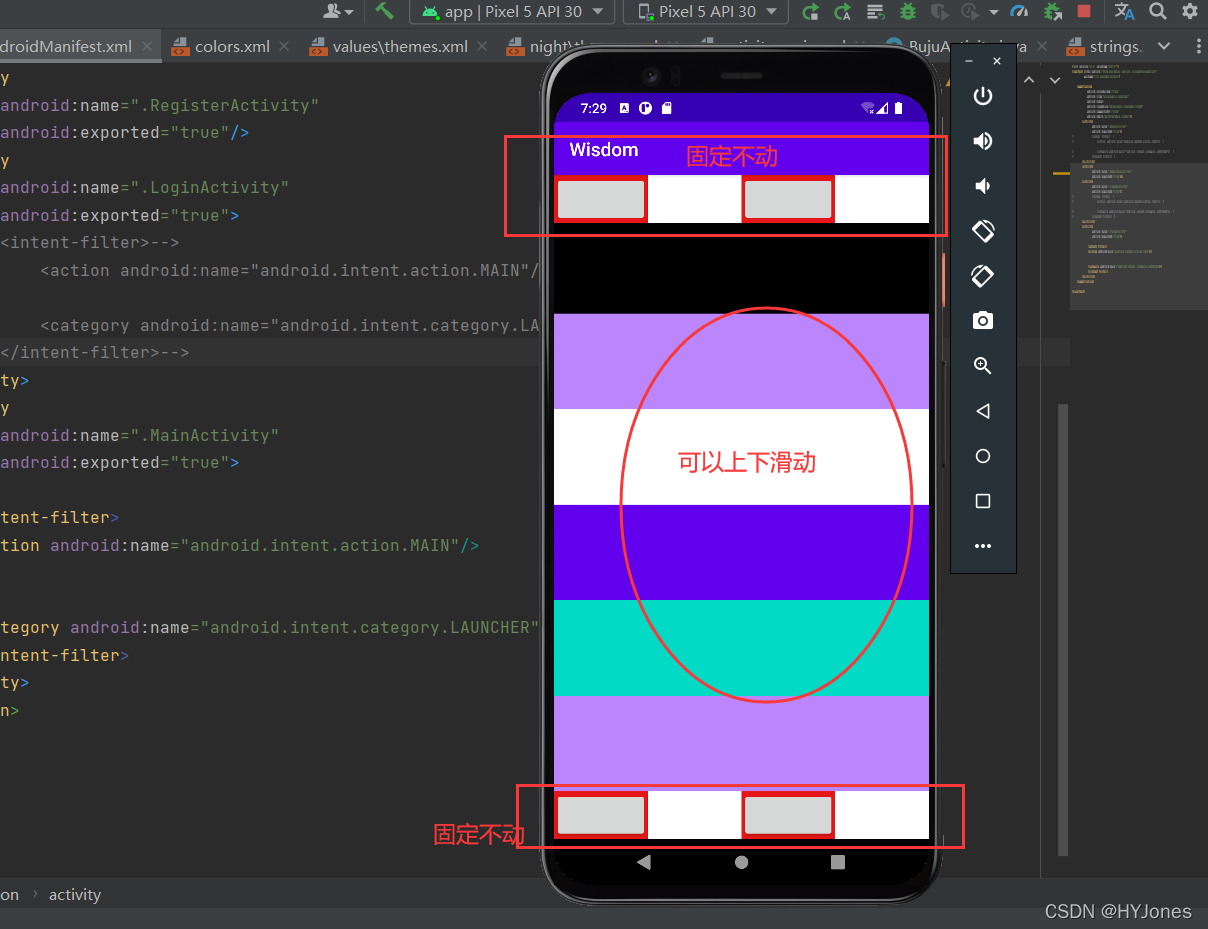Click the Search Everywhere magnifier icon

[1158, 12]
